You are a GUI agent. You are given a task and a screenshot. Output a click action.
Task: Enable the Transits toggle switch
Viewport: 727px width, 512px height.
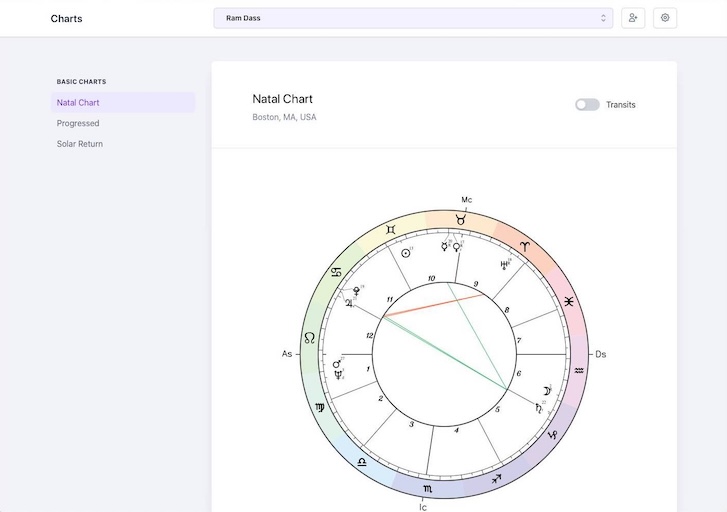point(587,104)
